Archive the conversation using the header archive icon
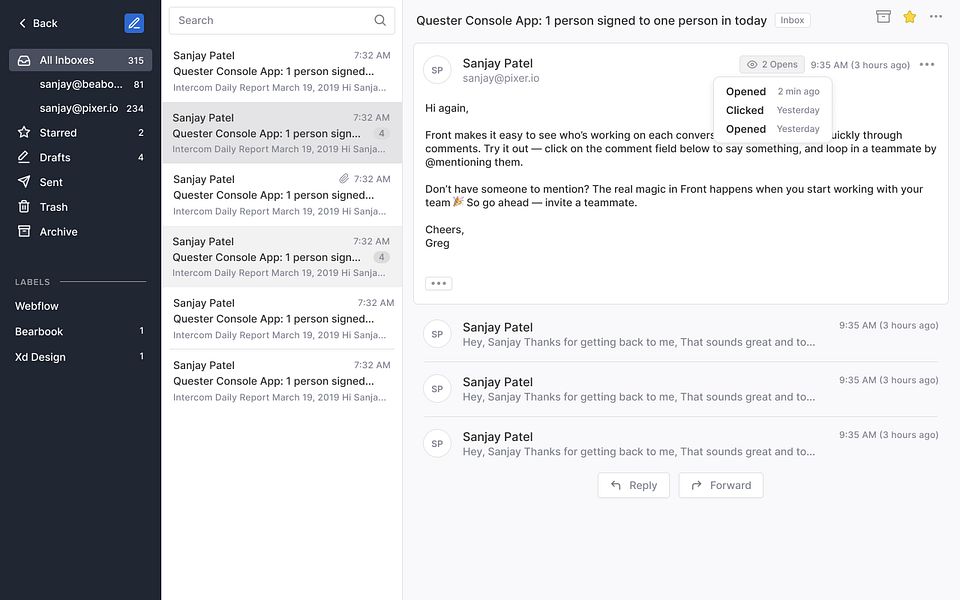960x600 pixels. click(883, 17)
